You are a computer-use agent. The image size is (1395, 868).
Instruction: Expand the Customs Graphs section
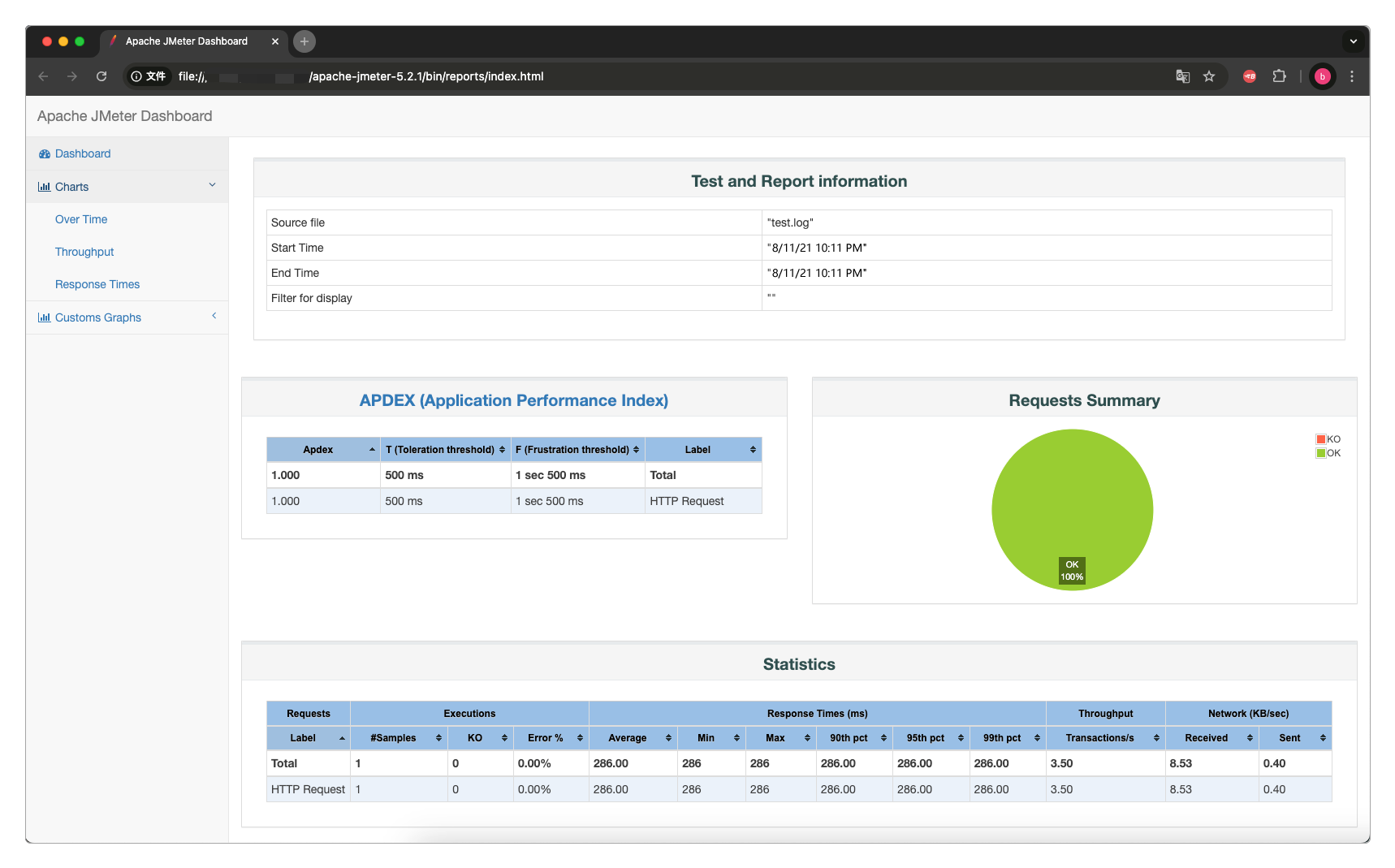pos(127,317)
